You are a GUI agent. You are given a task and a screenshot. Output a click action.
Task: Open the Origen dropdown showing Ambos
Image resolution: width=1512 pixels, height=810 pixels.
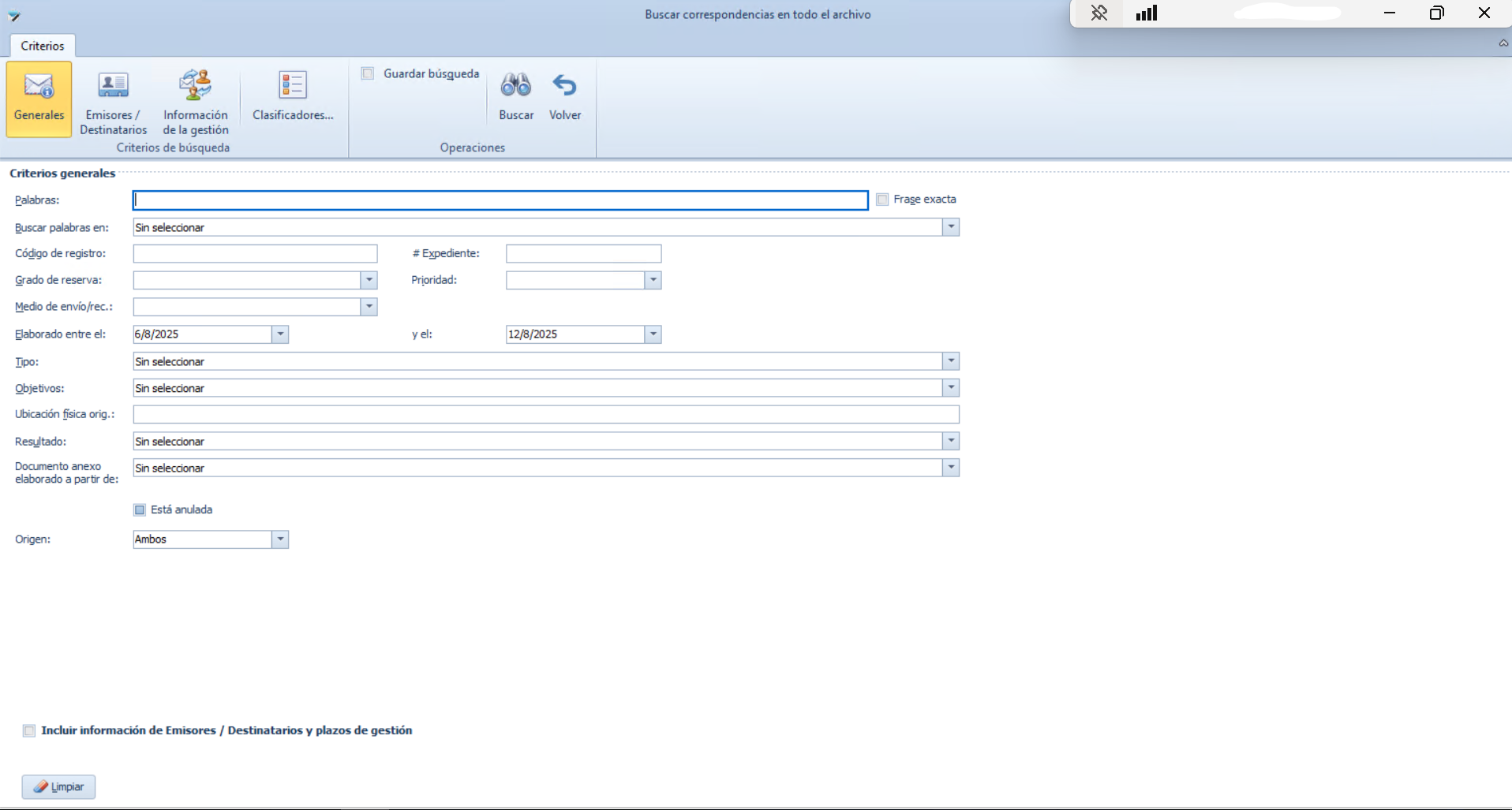click(x=280, y=539)
